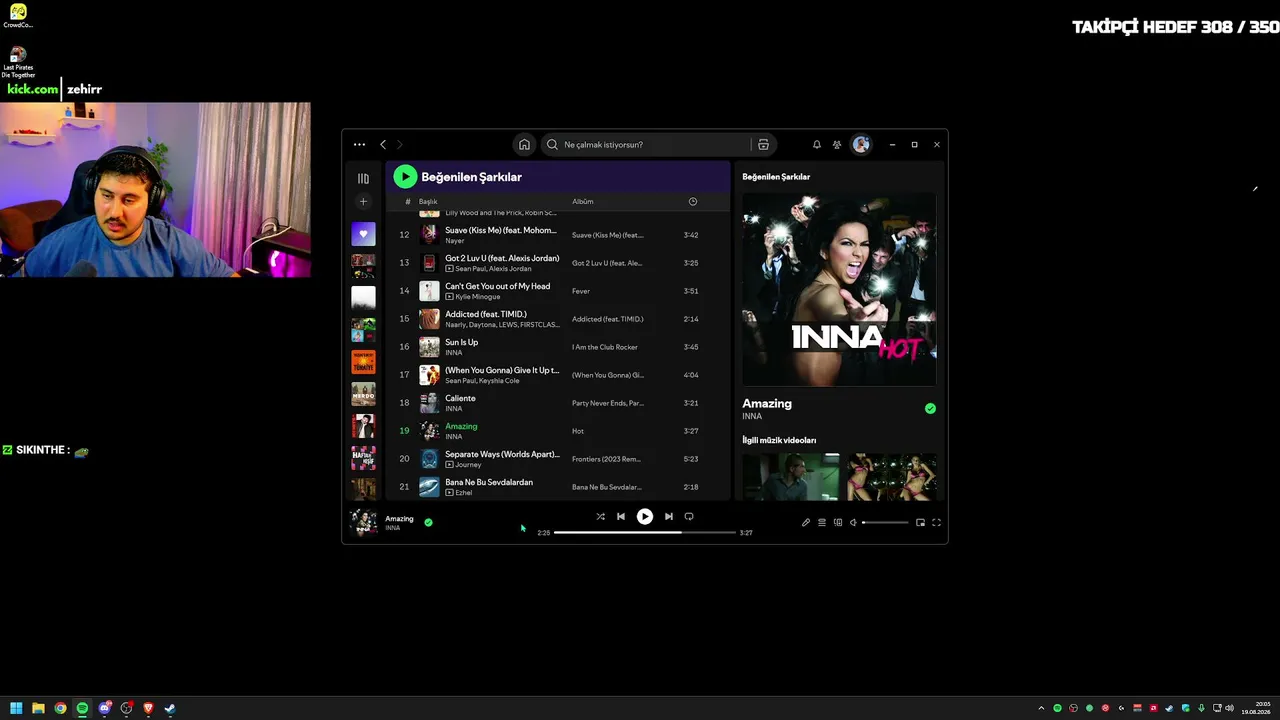Click the play button in the player bar
Screen dimensions: 1280x720
(645, 517)
